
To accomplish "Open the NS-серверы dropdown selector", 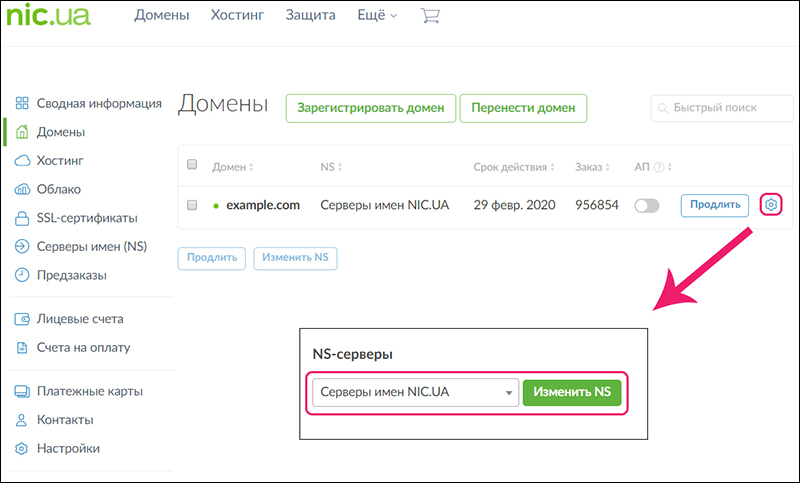I will point(415,393).
